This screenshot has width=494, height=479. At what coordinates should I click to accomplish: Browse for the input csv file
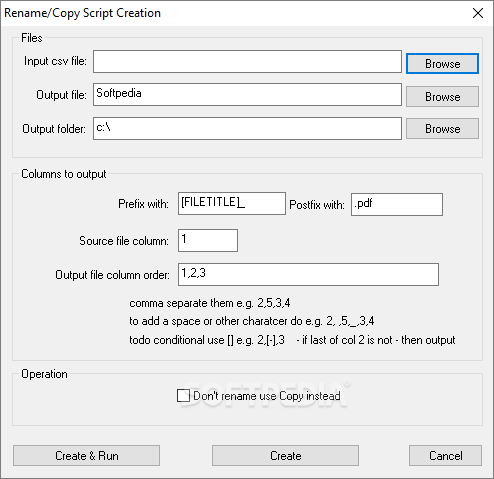pyautogui.click(x=442, y=63)
